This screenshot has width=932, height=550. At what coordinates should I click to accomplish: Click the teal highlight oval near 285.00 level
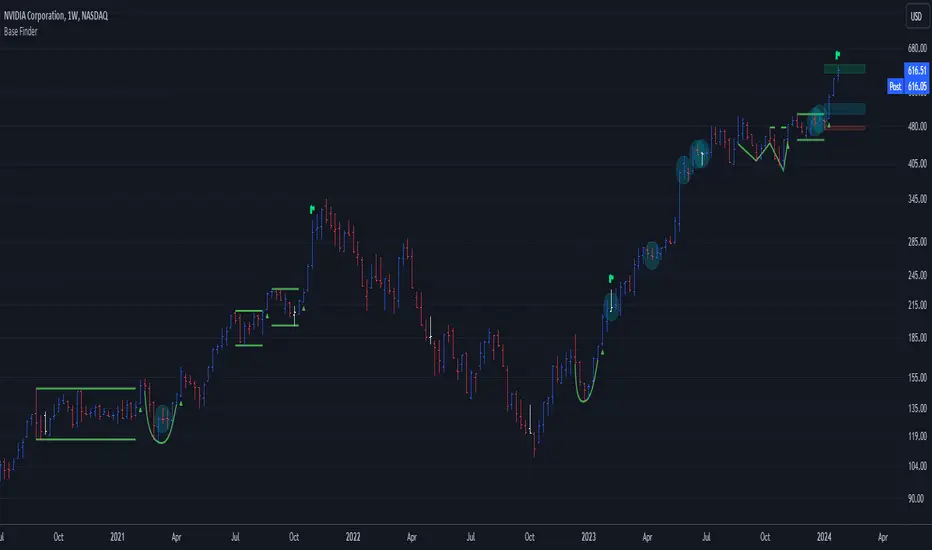coord(652,256)
